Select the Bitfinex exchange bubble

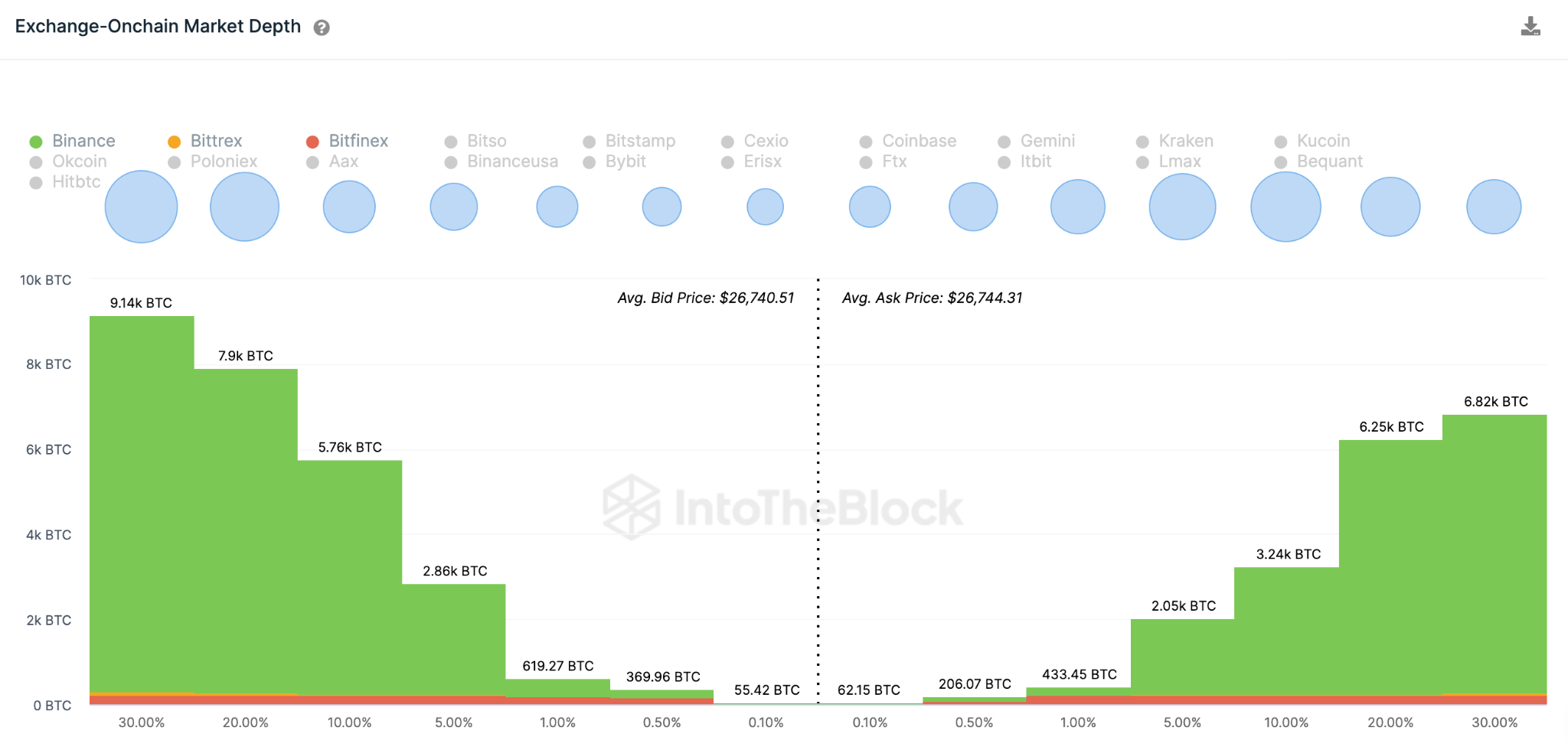pos(349,206)
